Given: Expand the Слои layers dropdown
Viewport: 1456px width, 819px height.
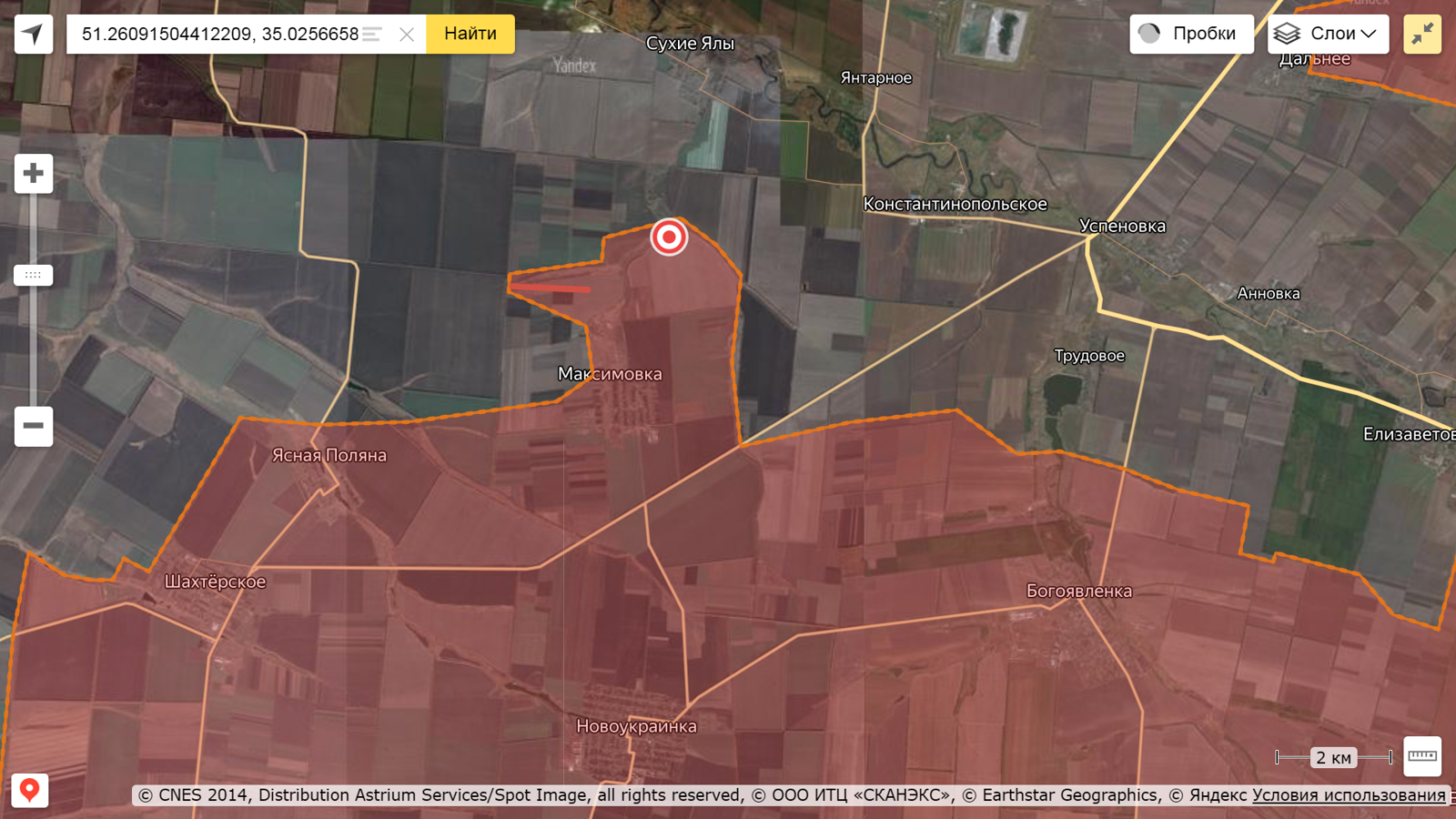Looking at the screenshot, I should pyautogui.click(x=1328, y=34).
